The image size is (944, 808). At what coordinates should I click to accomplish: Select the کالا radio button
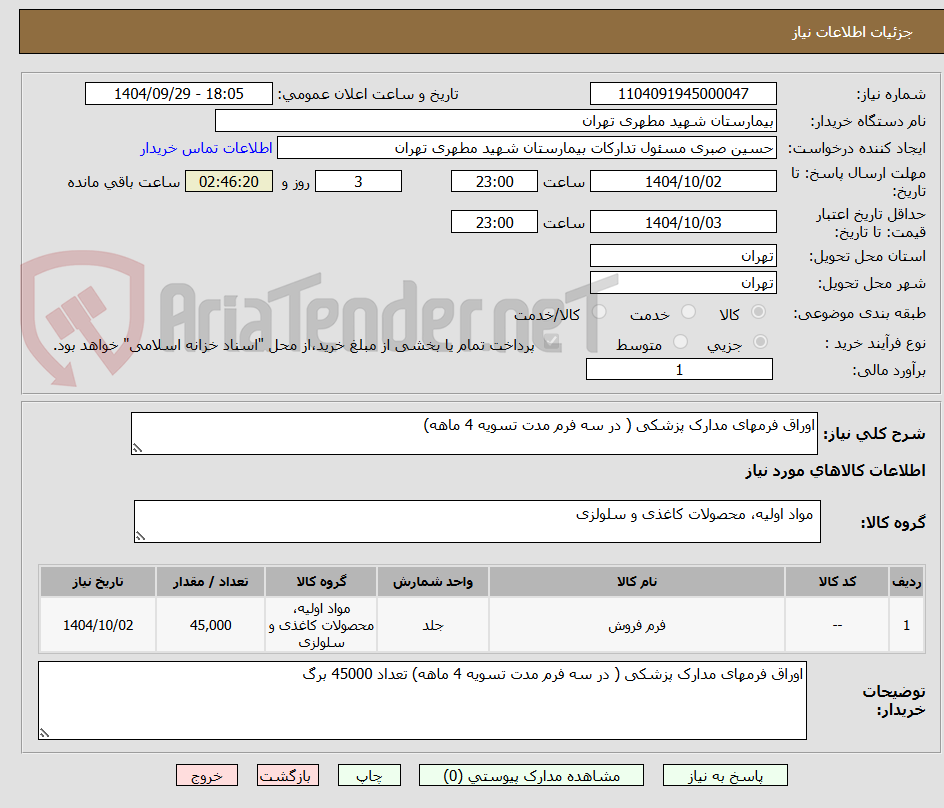pyautogui.click(x=759, y=311)
